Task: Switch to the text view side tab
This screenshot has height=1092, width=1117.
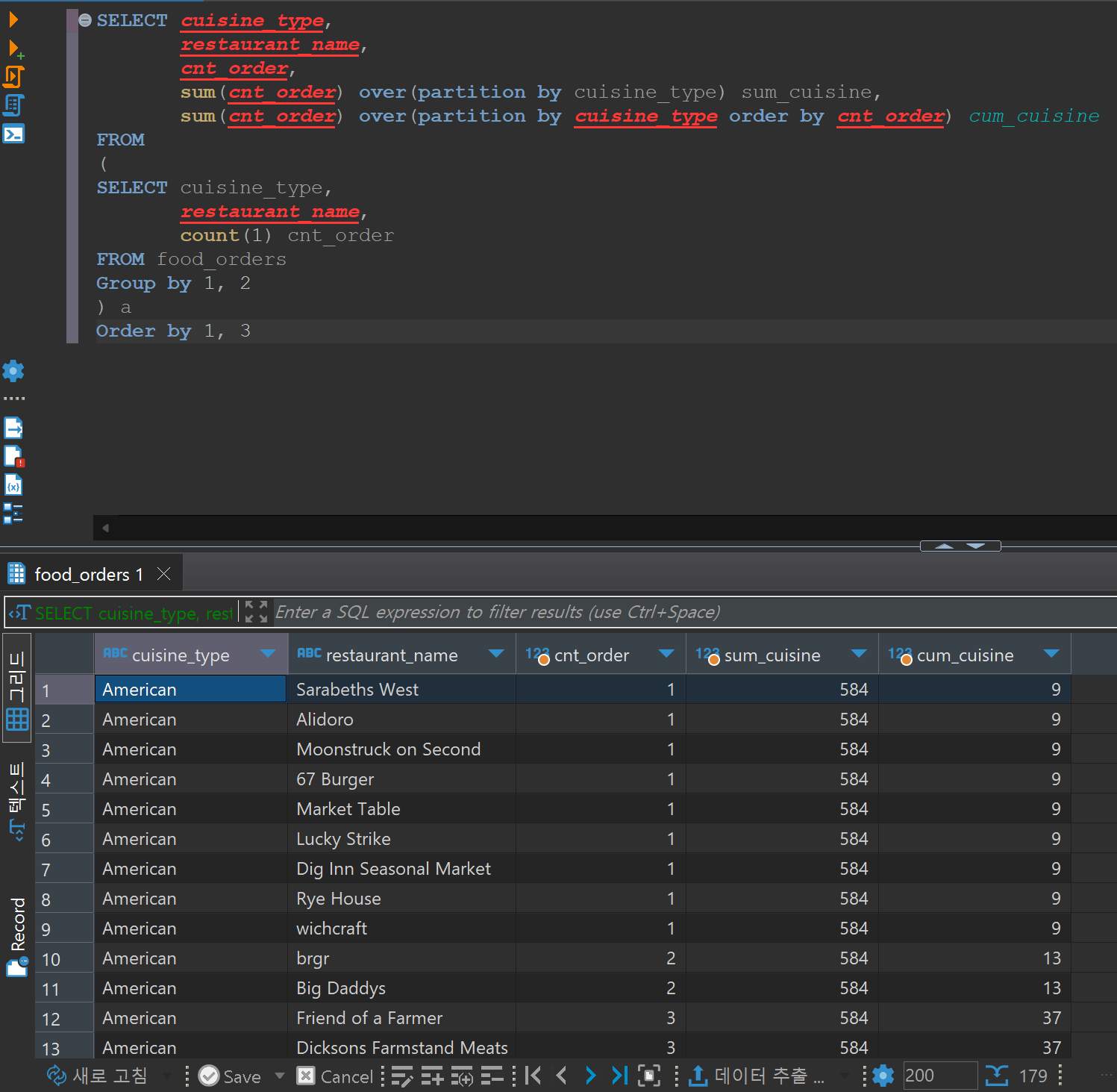Action: [x=17, y=800]
